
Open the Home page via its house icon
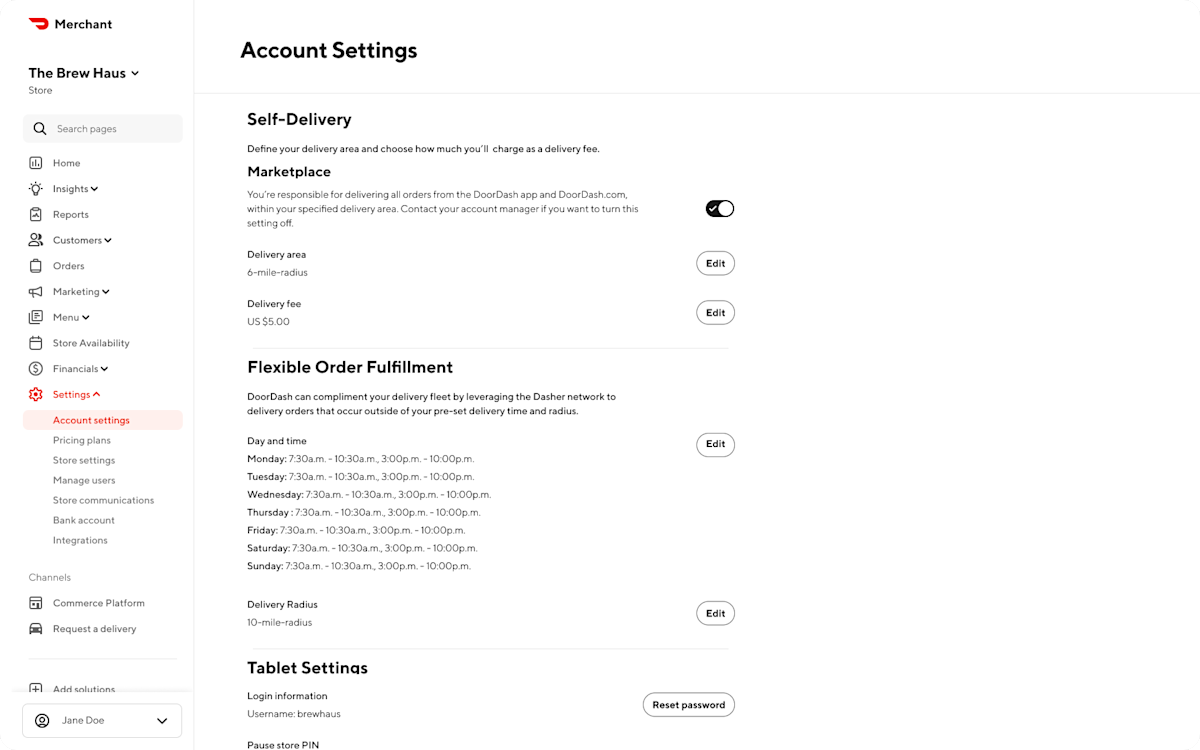37,163
